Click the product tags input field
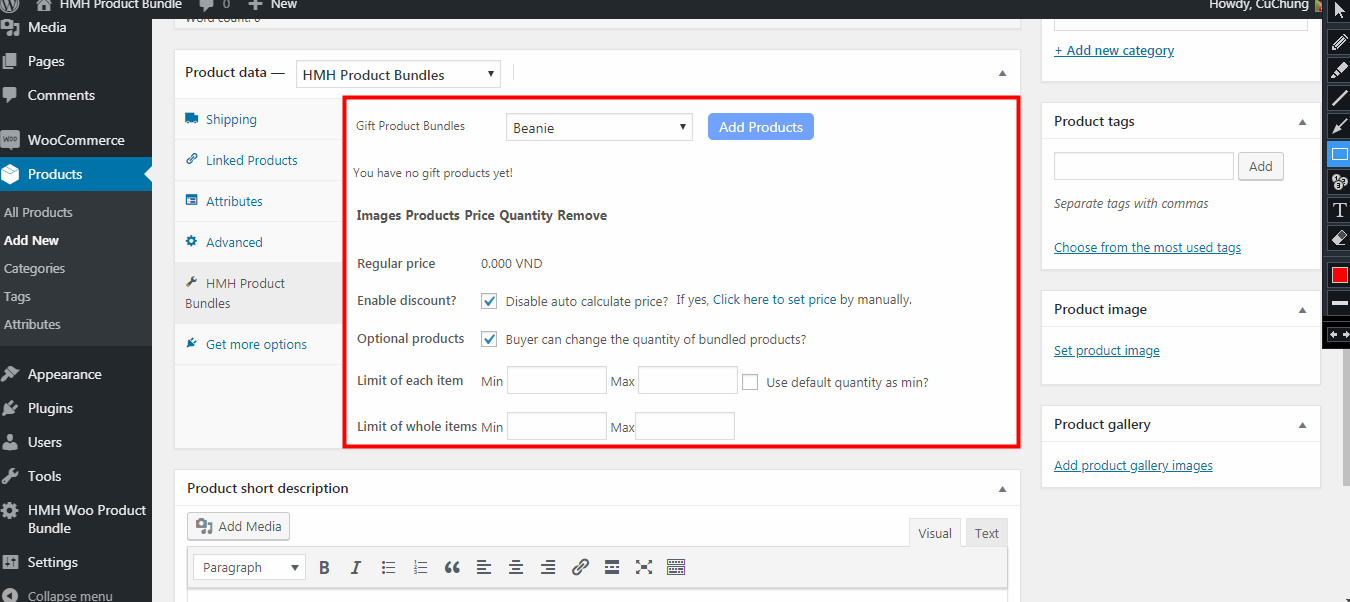 (x=1144, y=166)
